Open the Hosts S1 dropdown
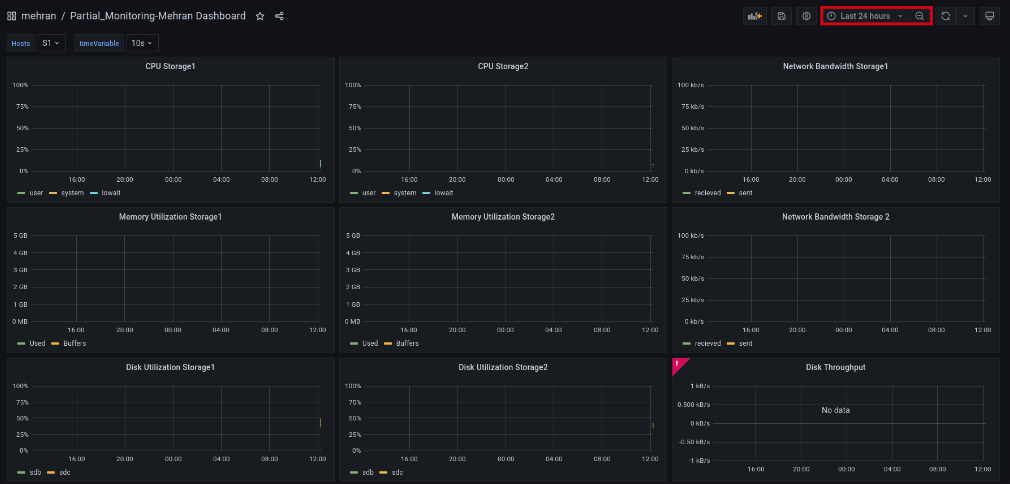Image resolution: width=1010 pixels, height=484 pixels. (x=51, y=43)
